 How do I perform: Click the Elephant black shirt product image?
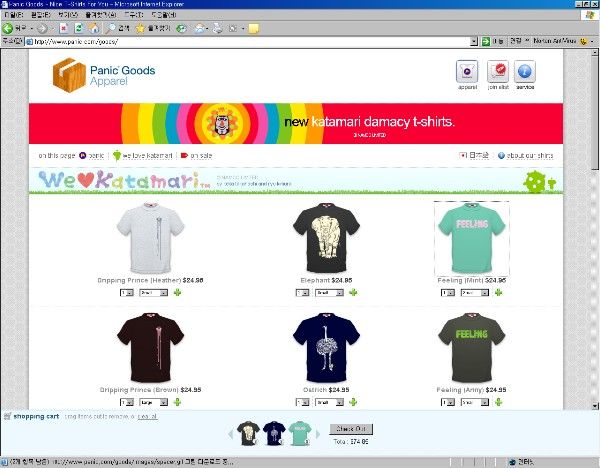(326, 238)
